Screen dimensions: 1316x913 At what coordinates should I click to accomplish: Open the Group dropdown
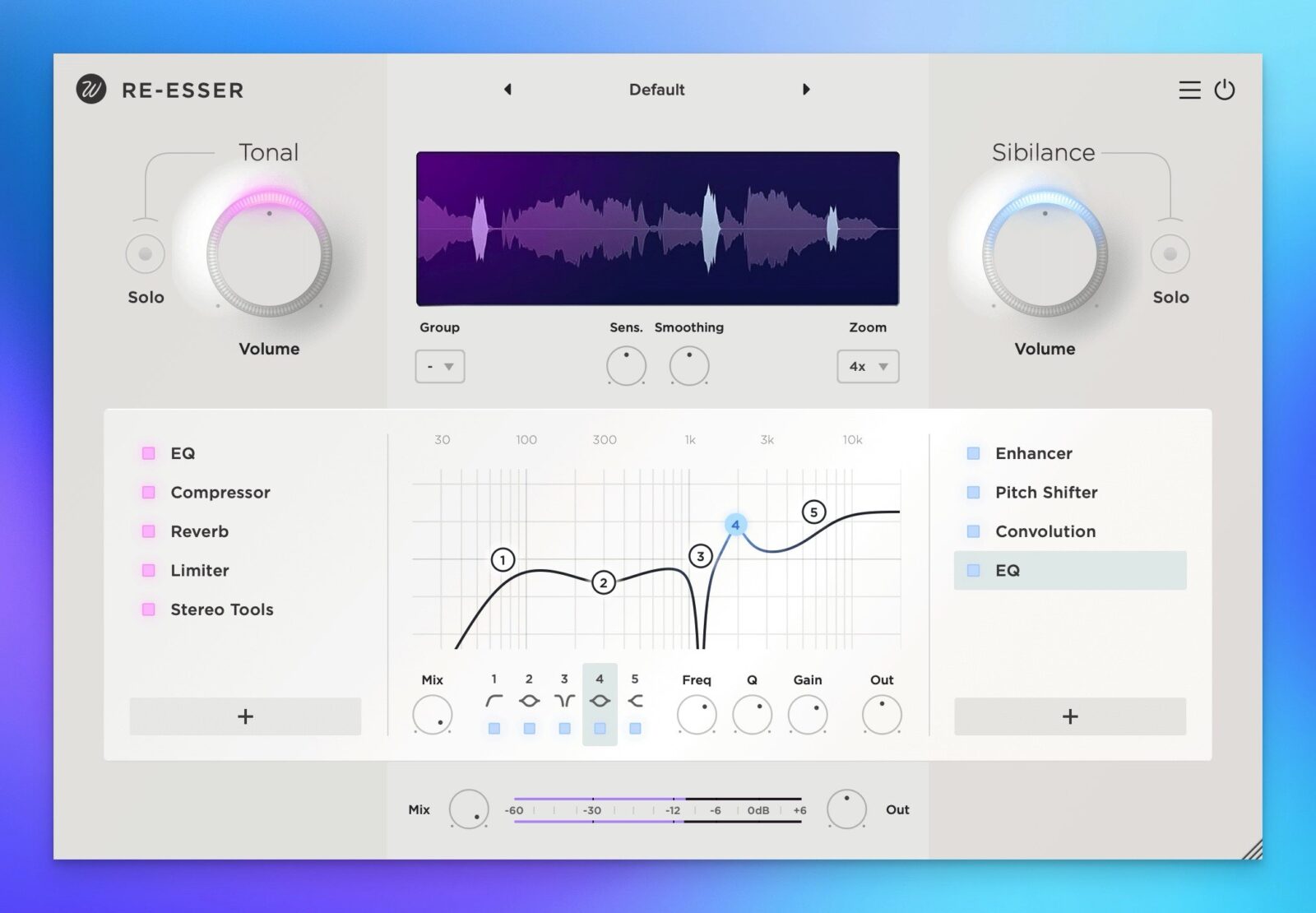point(440,366)
